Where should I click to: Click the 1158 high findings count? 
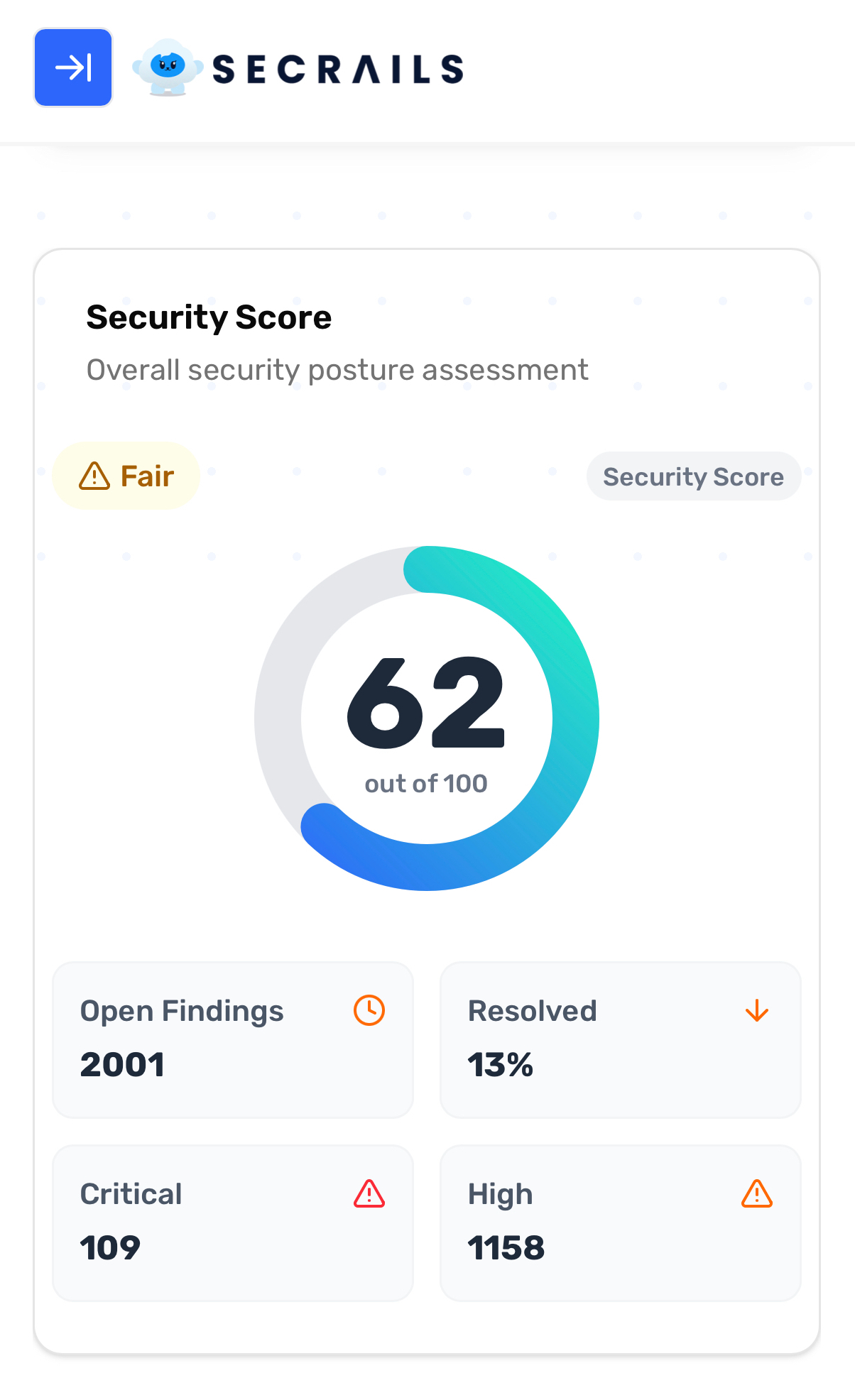(x=506, y=1248)
